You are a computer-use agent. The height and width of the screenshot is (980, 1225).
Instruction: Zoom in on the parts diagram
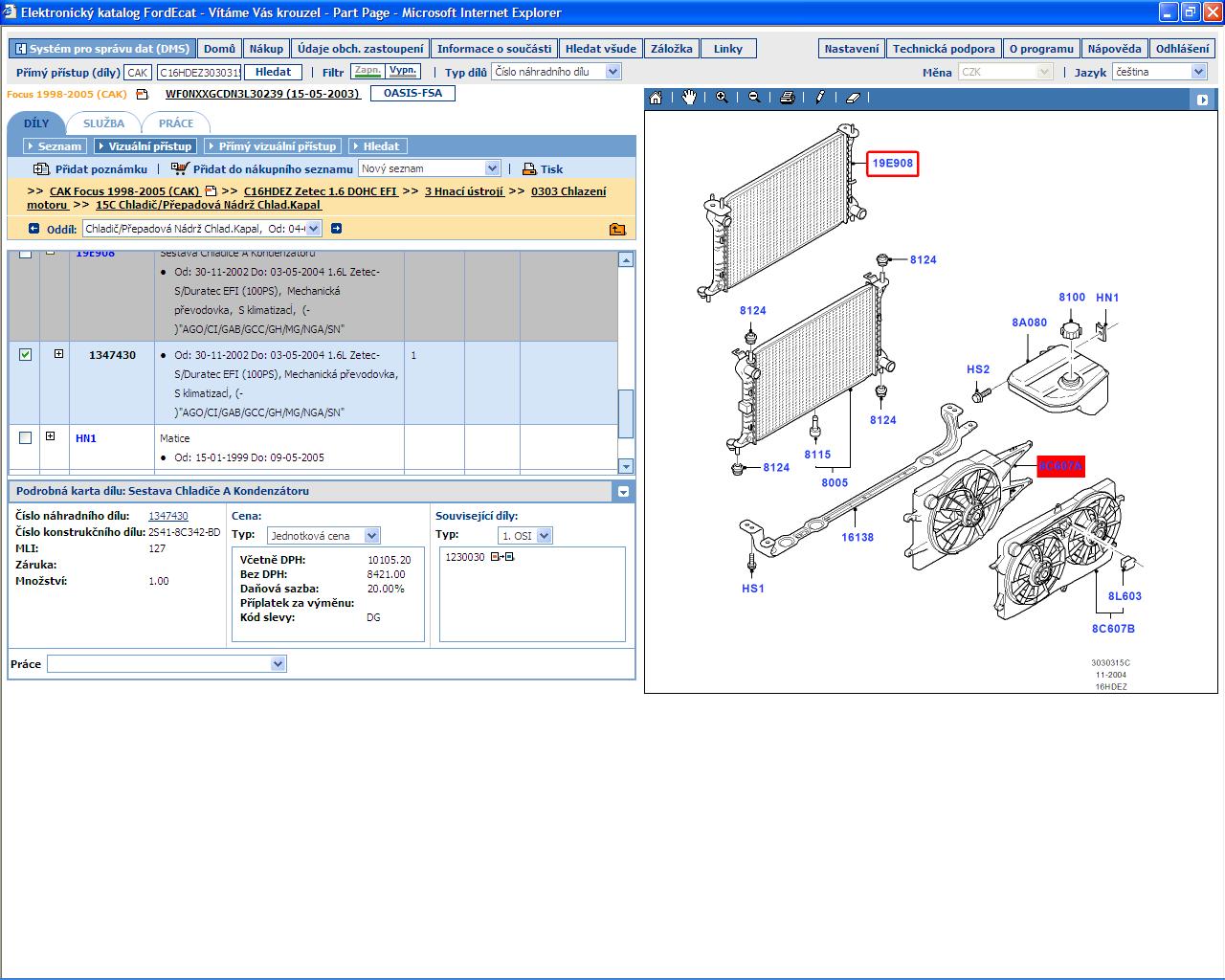click(722, 98)
